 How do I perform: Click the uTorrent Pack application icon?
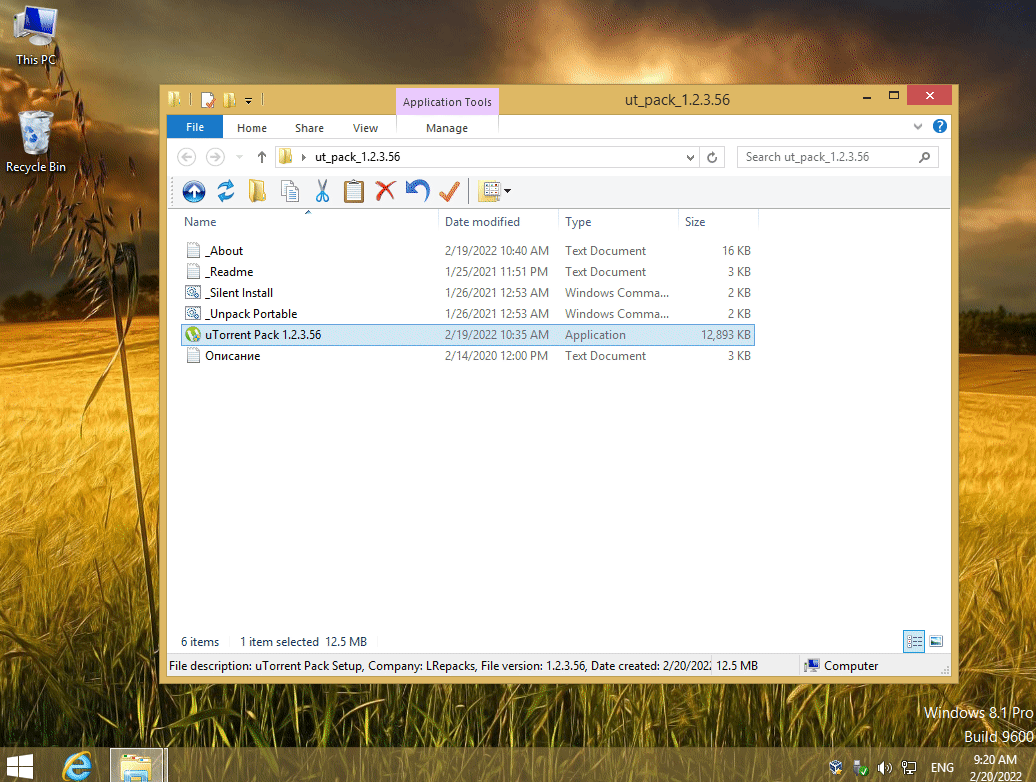coord(193,335)
